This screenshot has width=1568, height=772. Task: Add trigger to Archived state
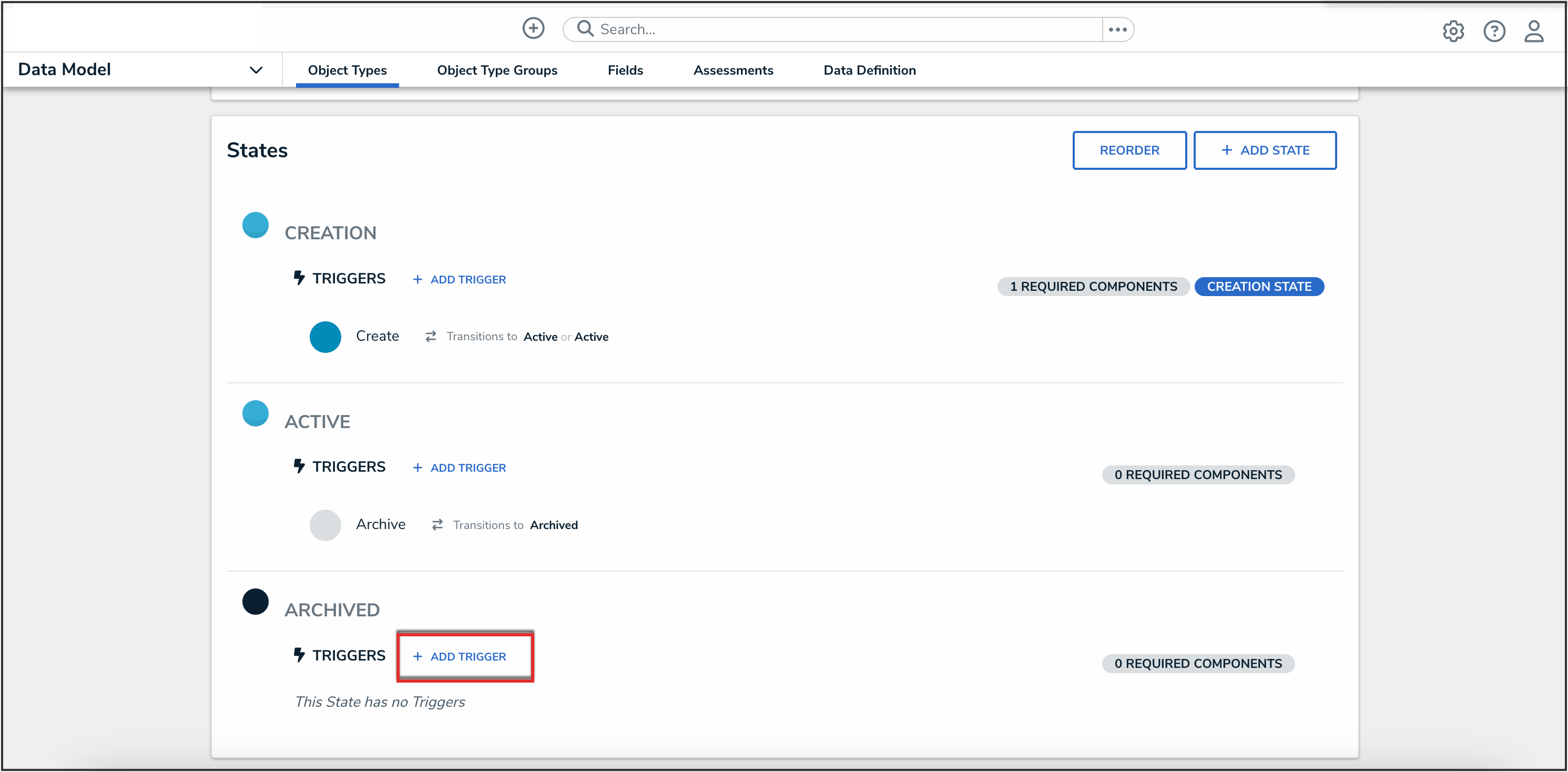(460, 656)
